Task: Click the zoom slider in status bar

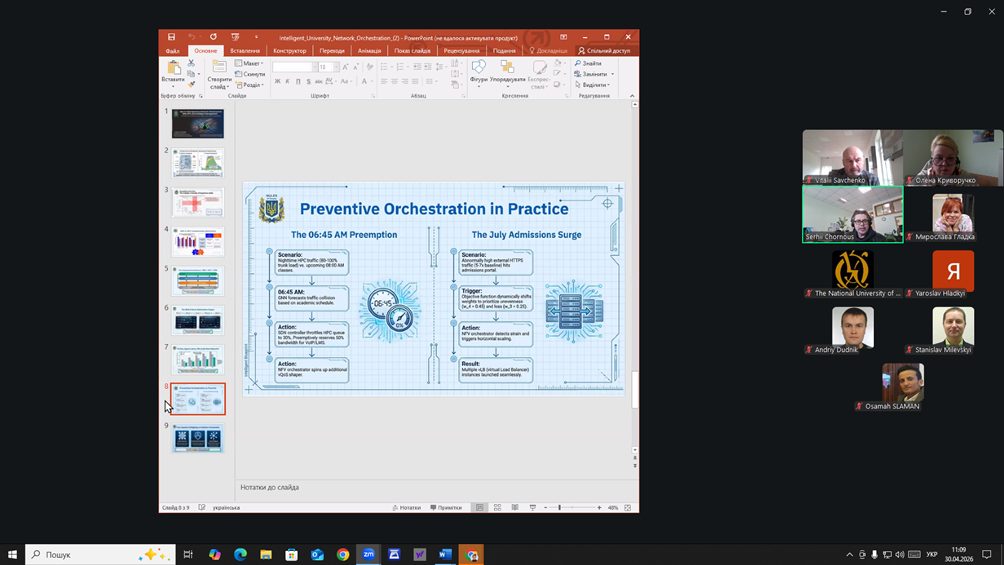Action: 572,507
